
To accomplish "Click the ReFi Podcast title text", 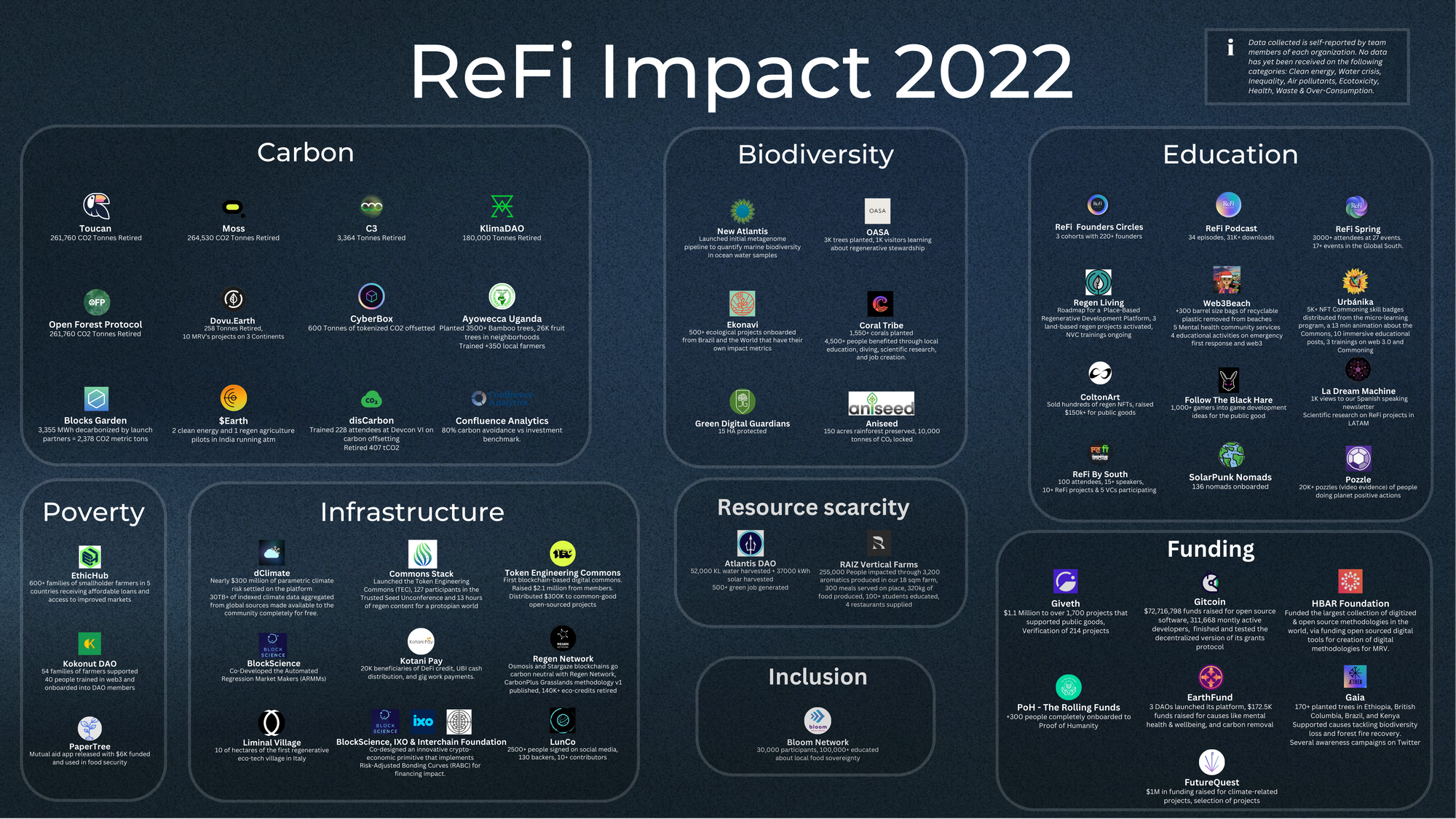I will tap(1231, 228).
